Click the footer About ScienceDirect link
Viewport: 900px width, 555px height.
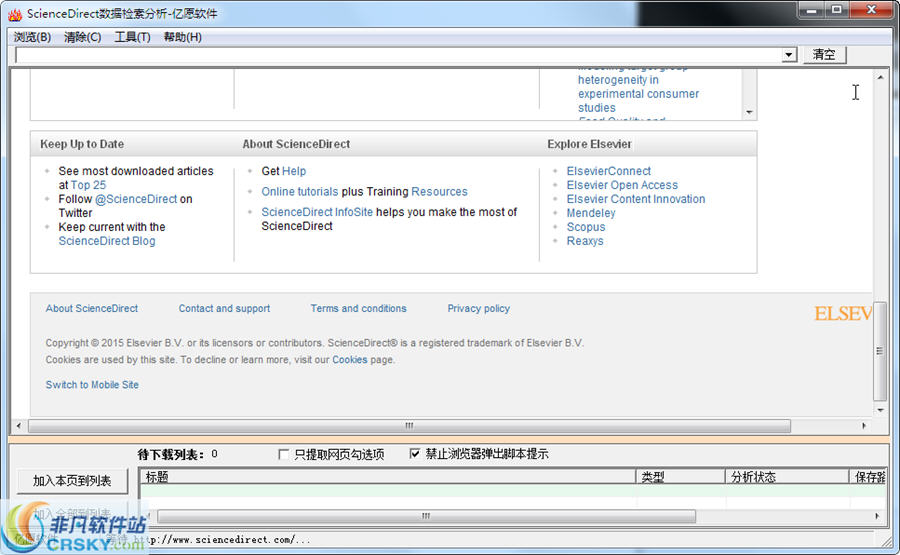[x=92, y=308]
